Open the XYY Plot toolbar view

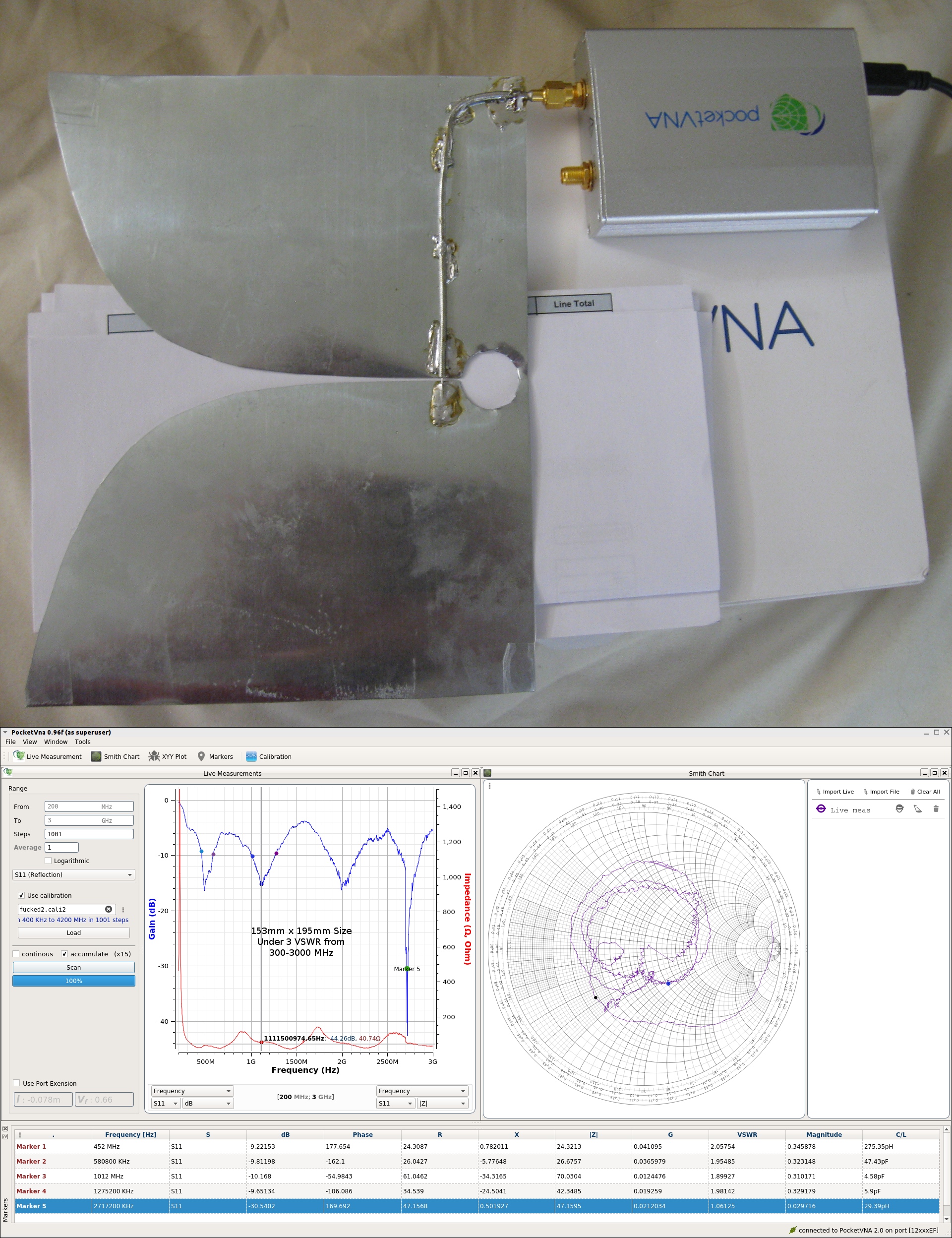[167, 756]
